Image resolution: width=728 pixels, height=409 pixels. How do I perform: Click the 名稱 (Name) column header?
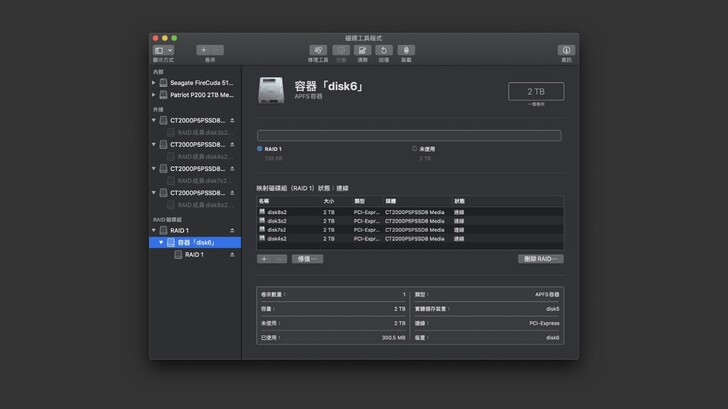[264, 201]
